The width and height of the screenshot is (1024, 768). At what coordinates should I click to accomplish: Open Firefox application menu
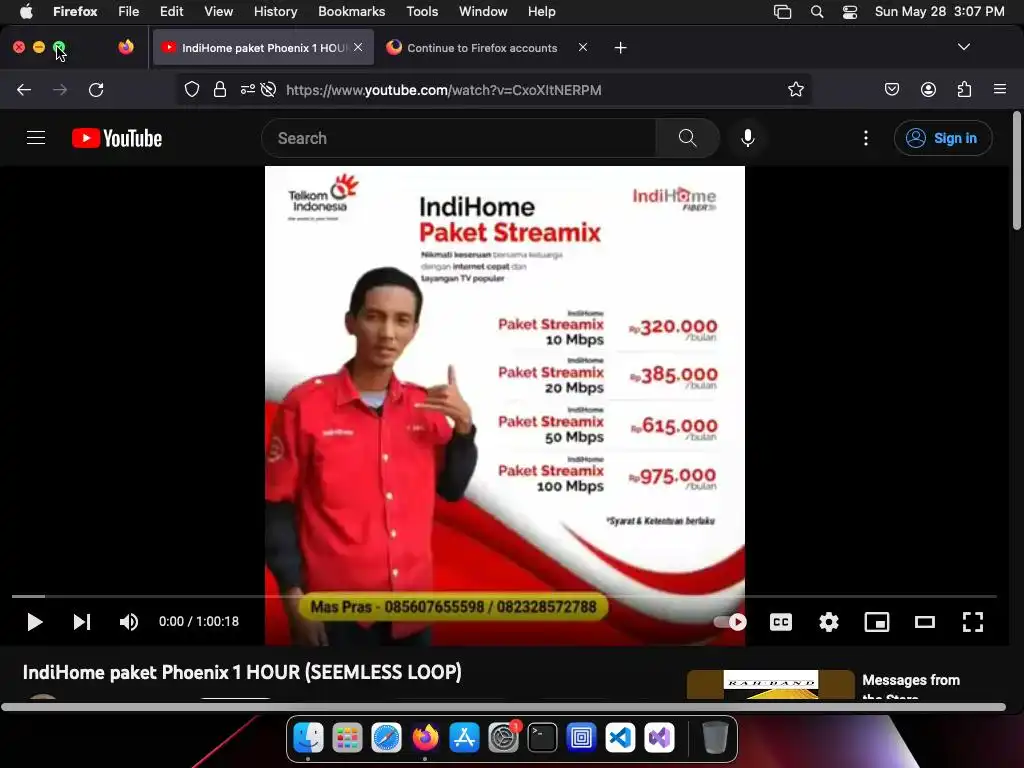(999, 89)
